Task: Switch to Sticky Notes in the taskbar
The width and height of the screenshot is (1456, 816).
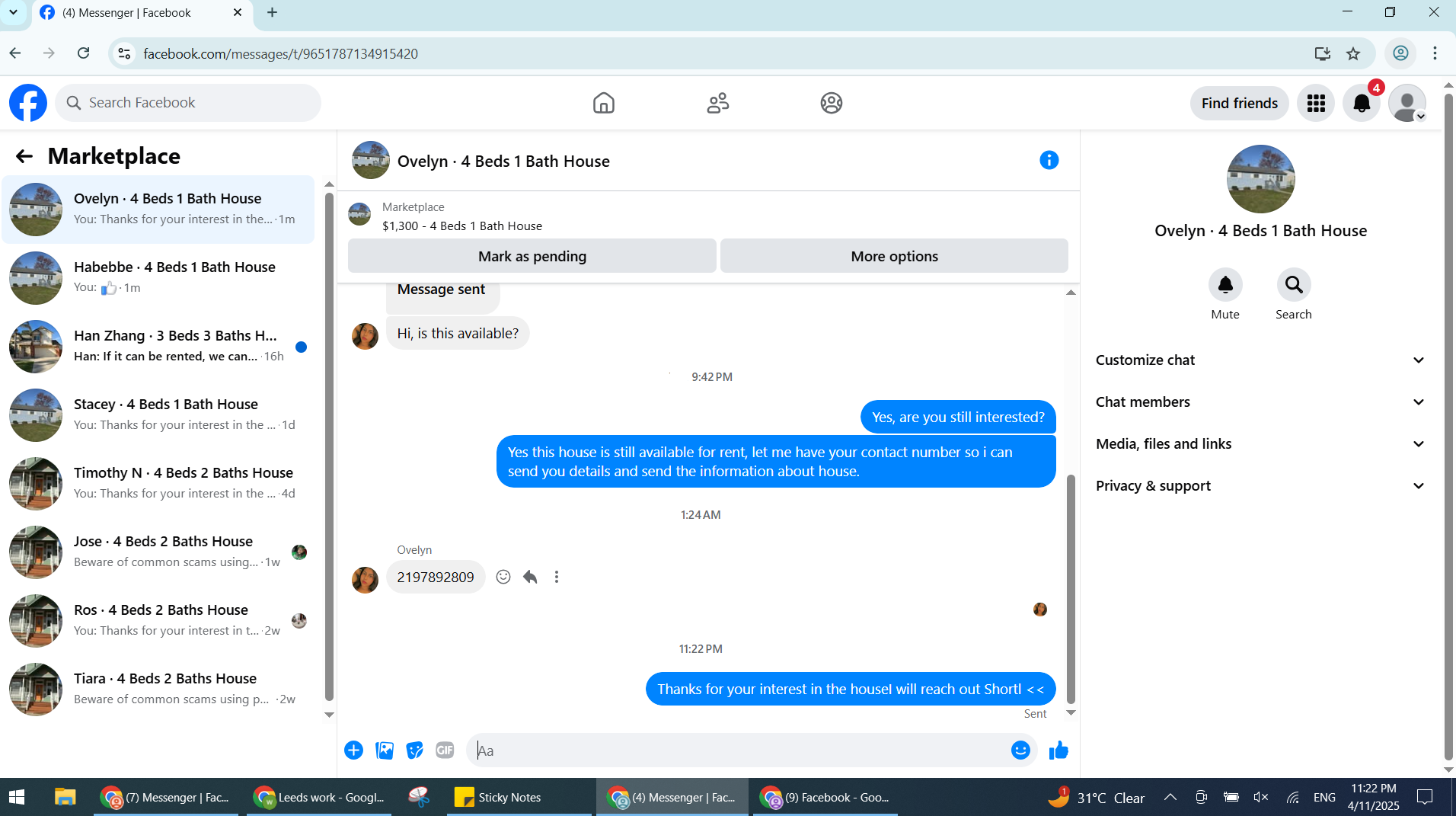Action: point(519,798)
